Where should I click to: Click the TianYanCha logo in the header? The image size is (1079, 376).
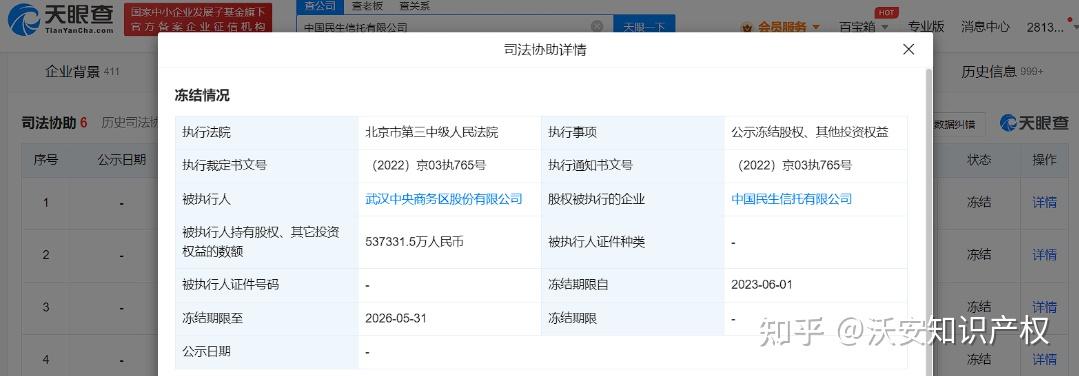point(61,18)
